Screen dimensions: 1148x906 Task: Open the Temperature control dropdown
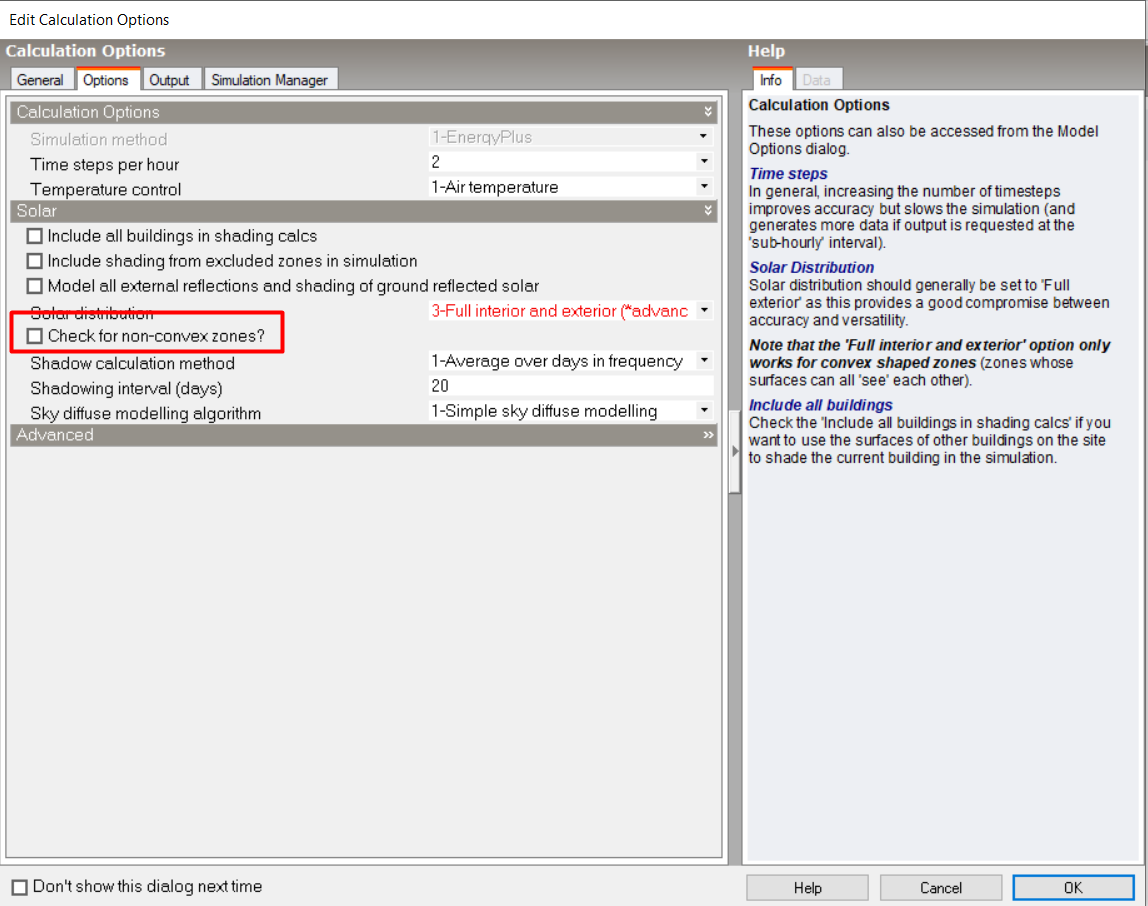click(x=704, y=187)
